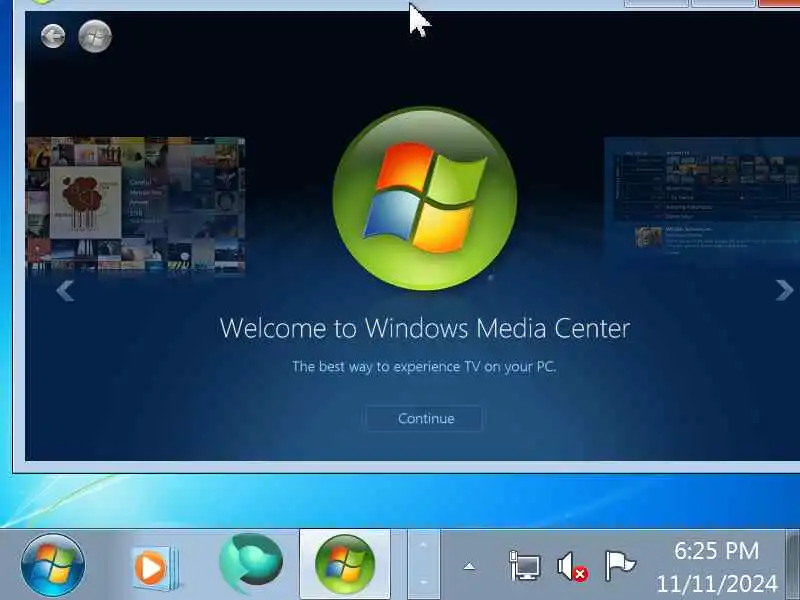
Task: Click the taskbar toolbar up arrow
Action: (423, 545)
